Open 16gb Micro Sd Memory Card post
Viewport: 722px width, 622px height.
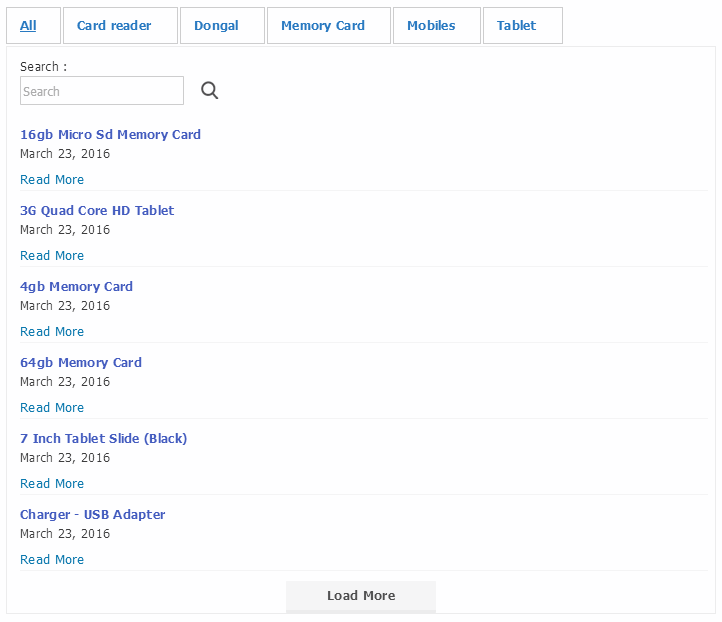coord(110,135)
